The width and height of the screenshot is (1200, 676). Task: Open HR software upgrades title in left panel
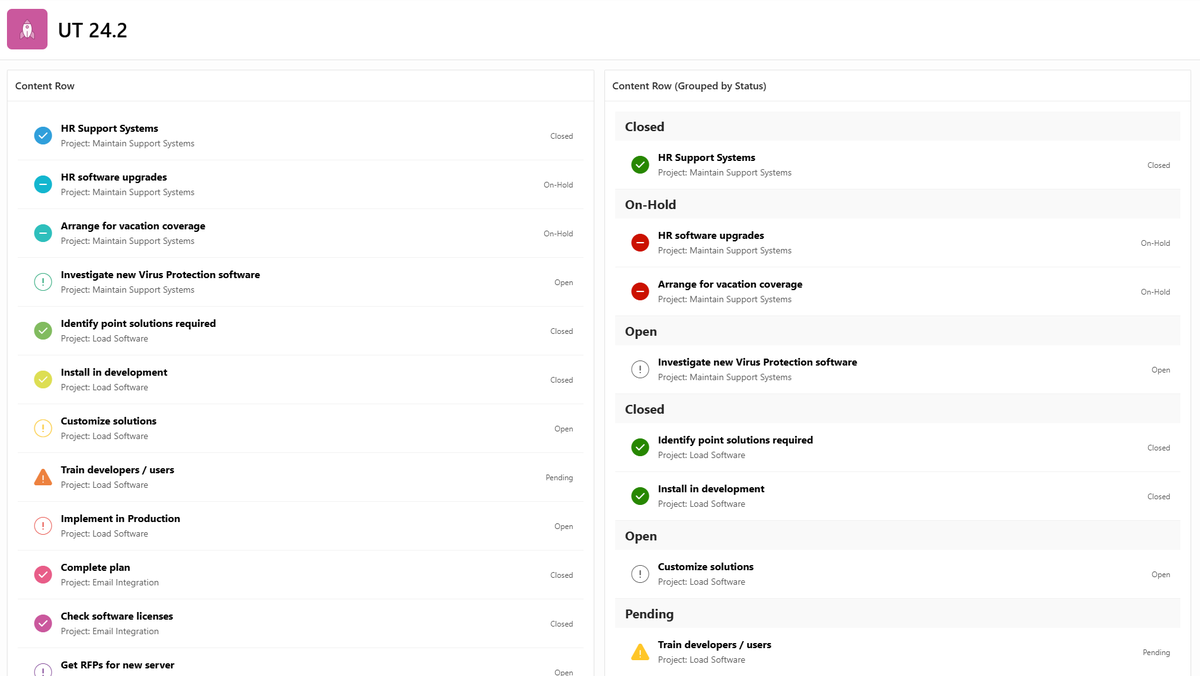(114, 177)
